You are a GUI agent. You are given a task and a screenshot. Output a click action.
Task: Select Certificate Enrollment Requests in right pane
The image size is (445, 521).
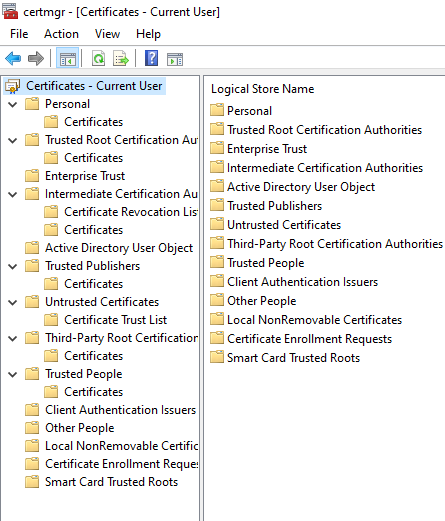309,339
